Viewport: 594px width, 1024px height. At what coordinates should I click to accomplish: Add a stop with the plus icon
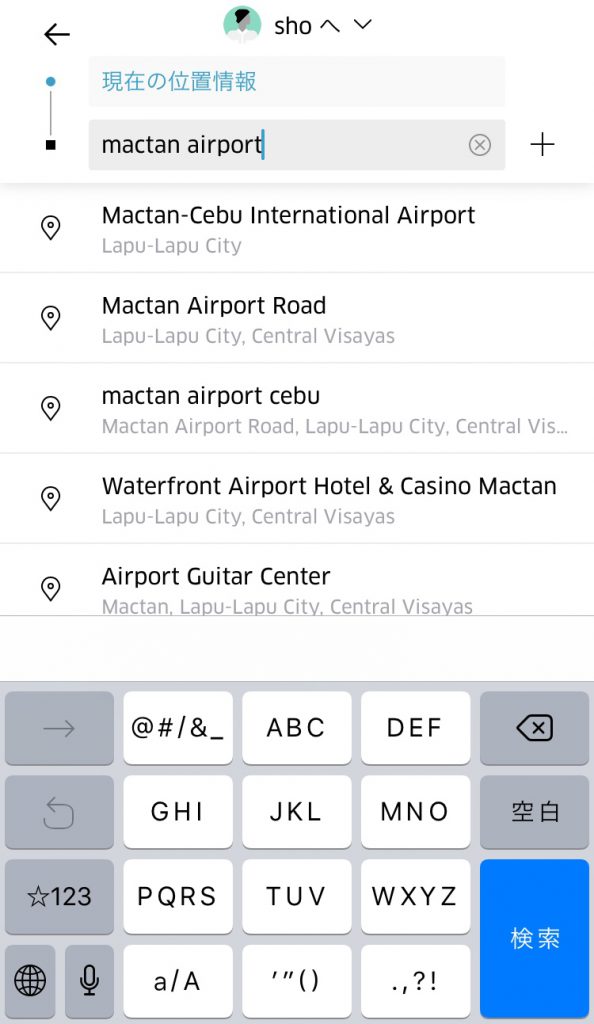(542, 144)
